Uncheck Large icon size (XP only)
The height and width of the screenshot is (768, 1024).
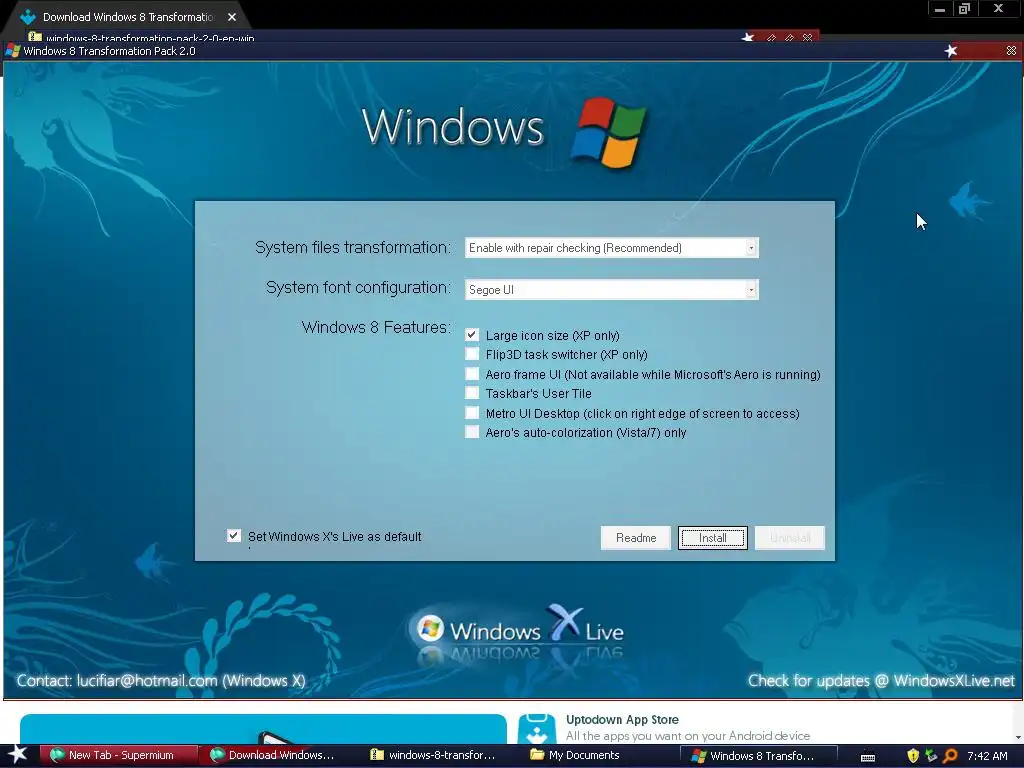[472, 335]
